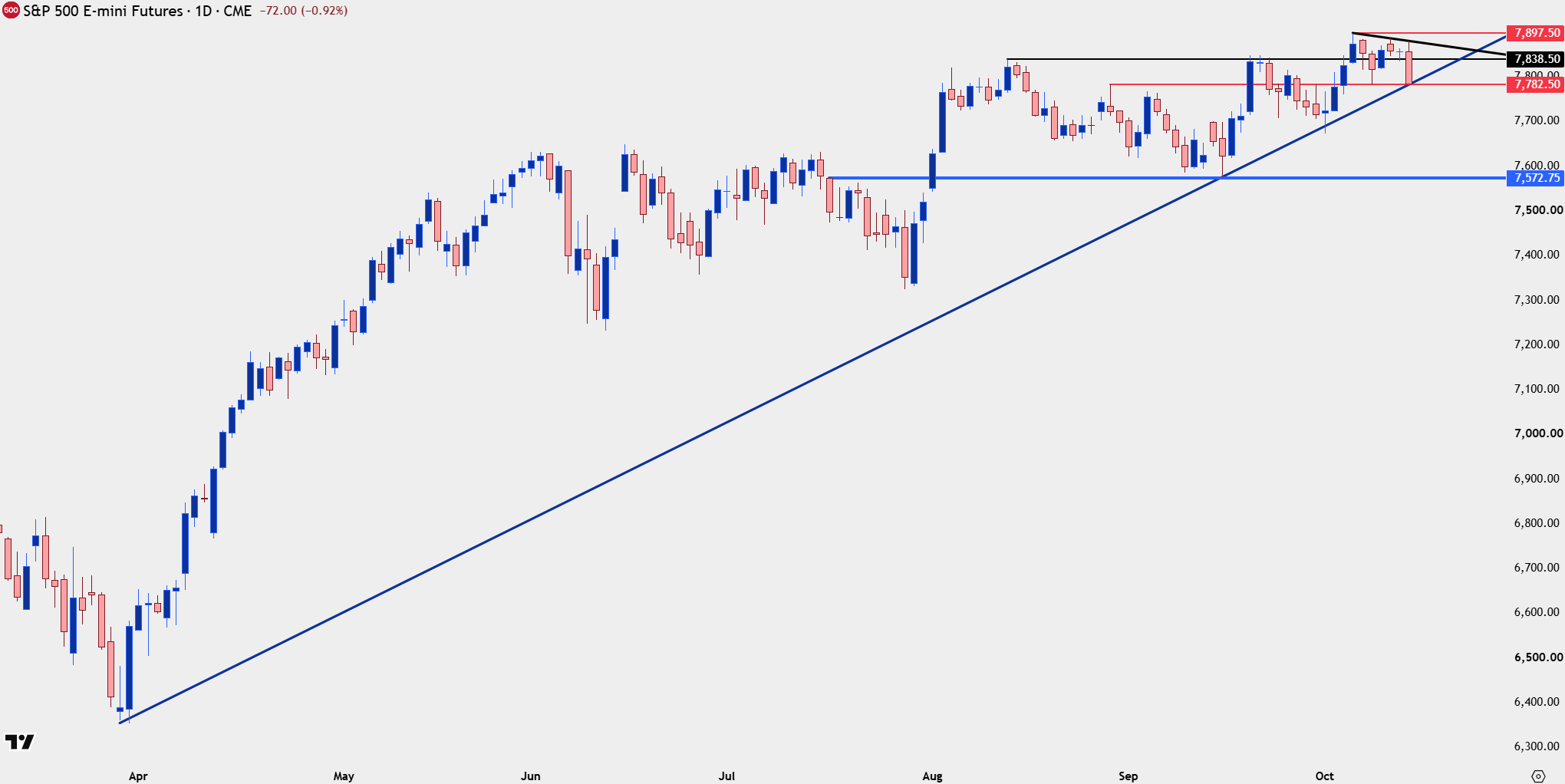Click the Oct label on time axis

[x=1325, y=776]
